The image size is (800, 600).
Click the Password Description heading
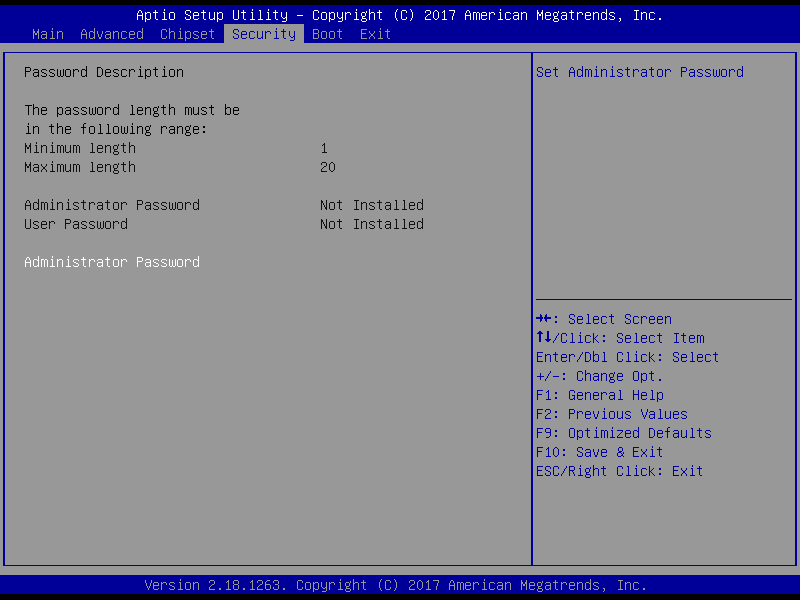pyautogui.click(x=104, y=72)
